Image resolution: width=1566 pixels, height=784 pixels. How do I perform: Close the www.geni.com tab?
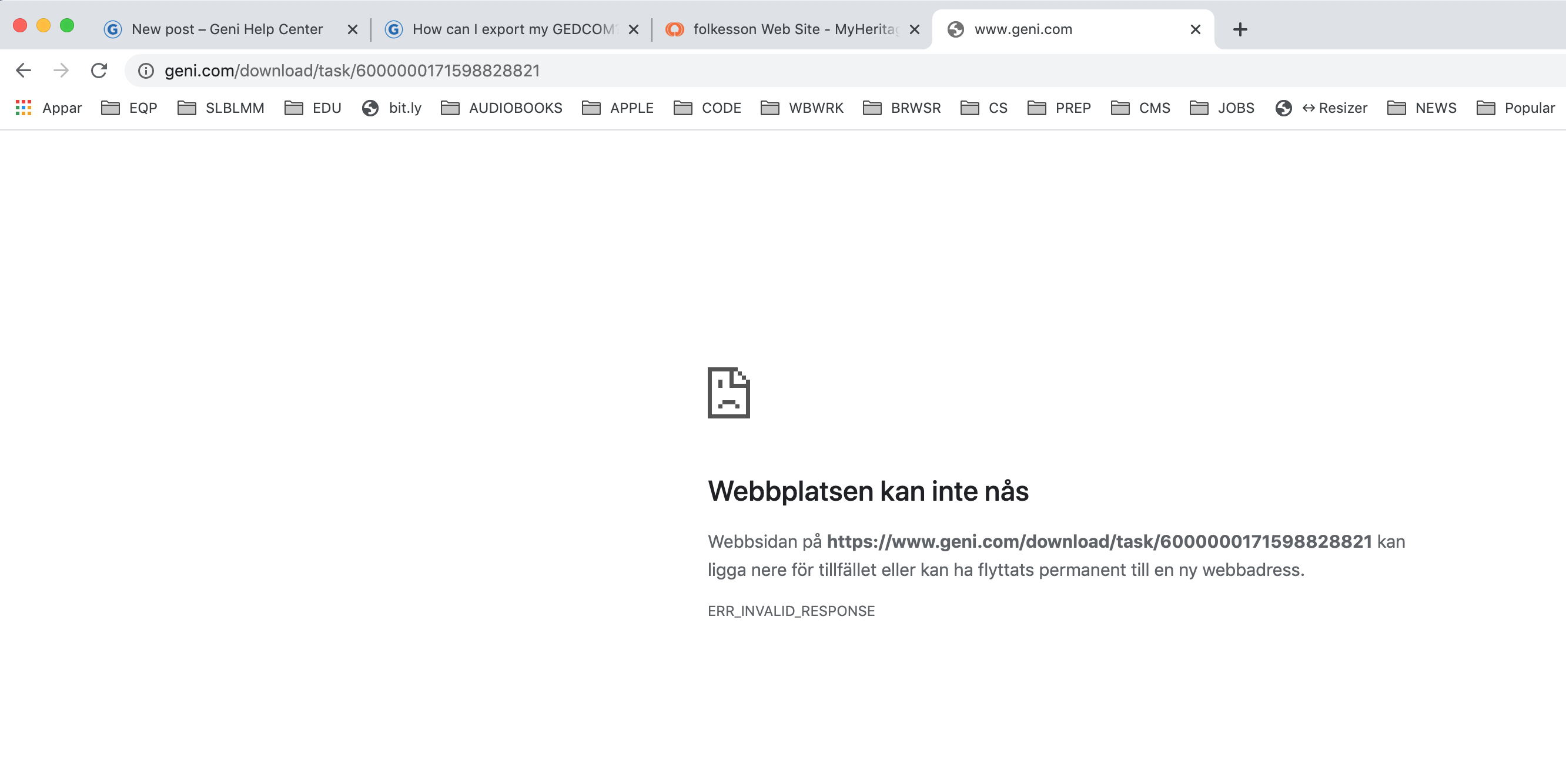click(1195, 29)
